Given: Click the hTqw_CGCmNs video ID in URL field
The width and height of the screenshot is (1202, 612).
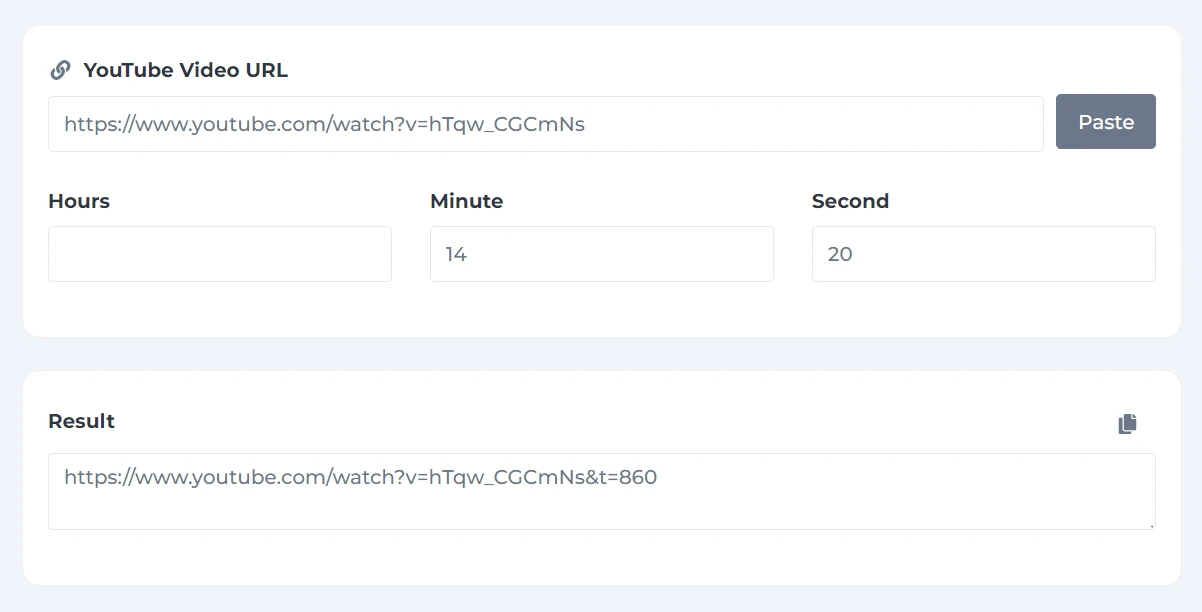Looking at the screenshot, I should [x=507, y=124].
